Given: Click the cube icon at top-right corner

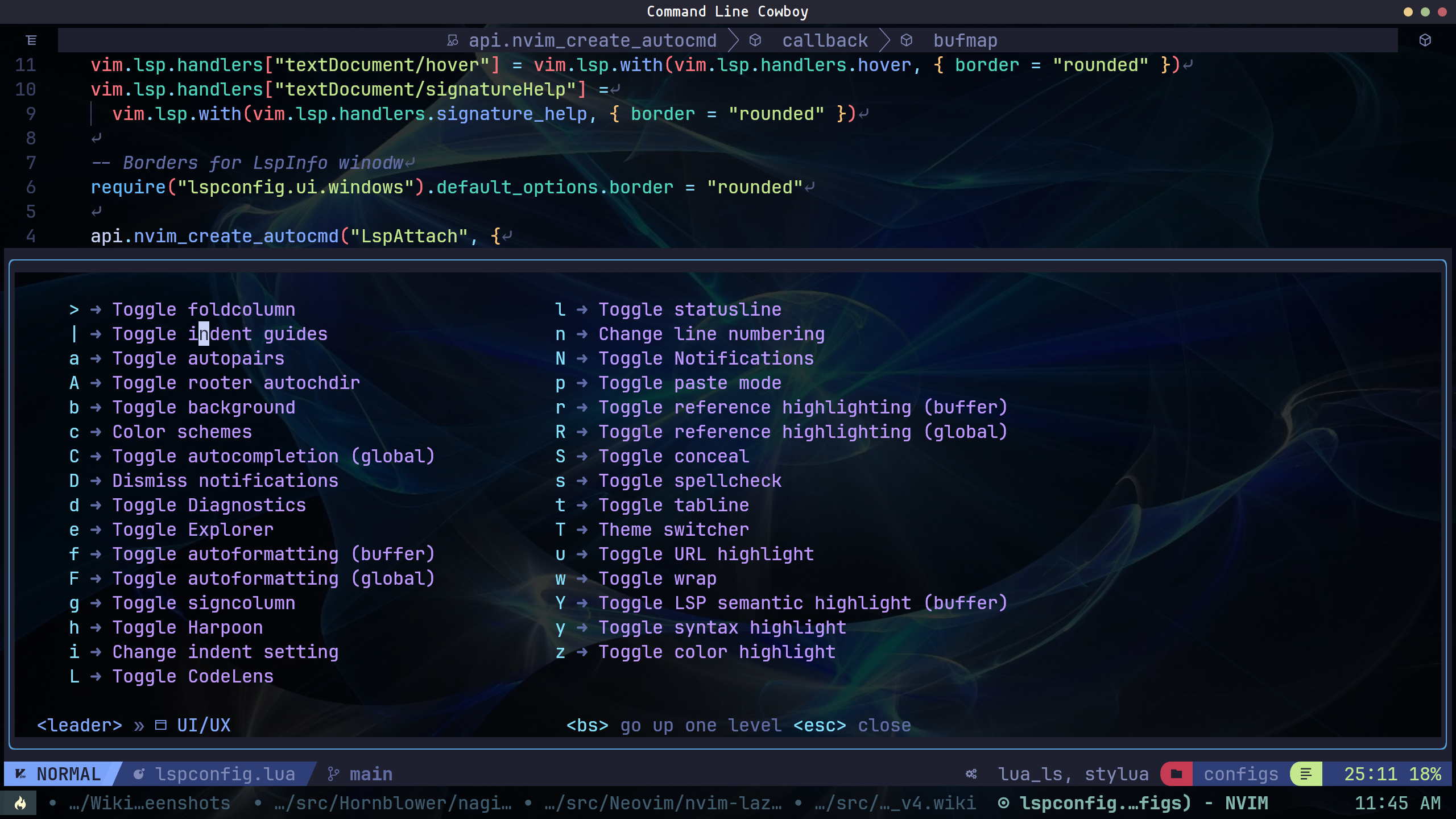Looking at the screenshot, I should click(1425, 40).
